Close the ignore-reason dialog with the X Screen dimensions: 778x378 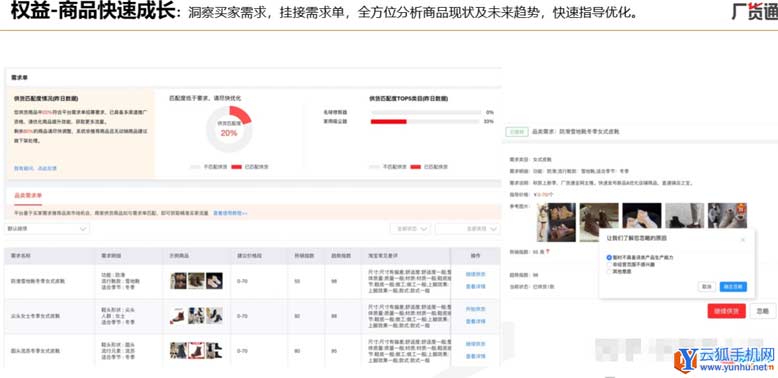[743, 240]
